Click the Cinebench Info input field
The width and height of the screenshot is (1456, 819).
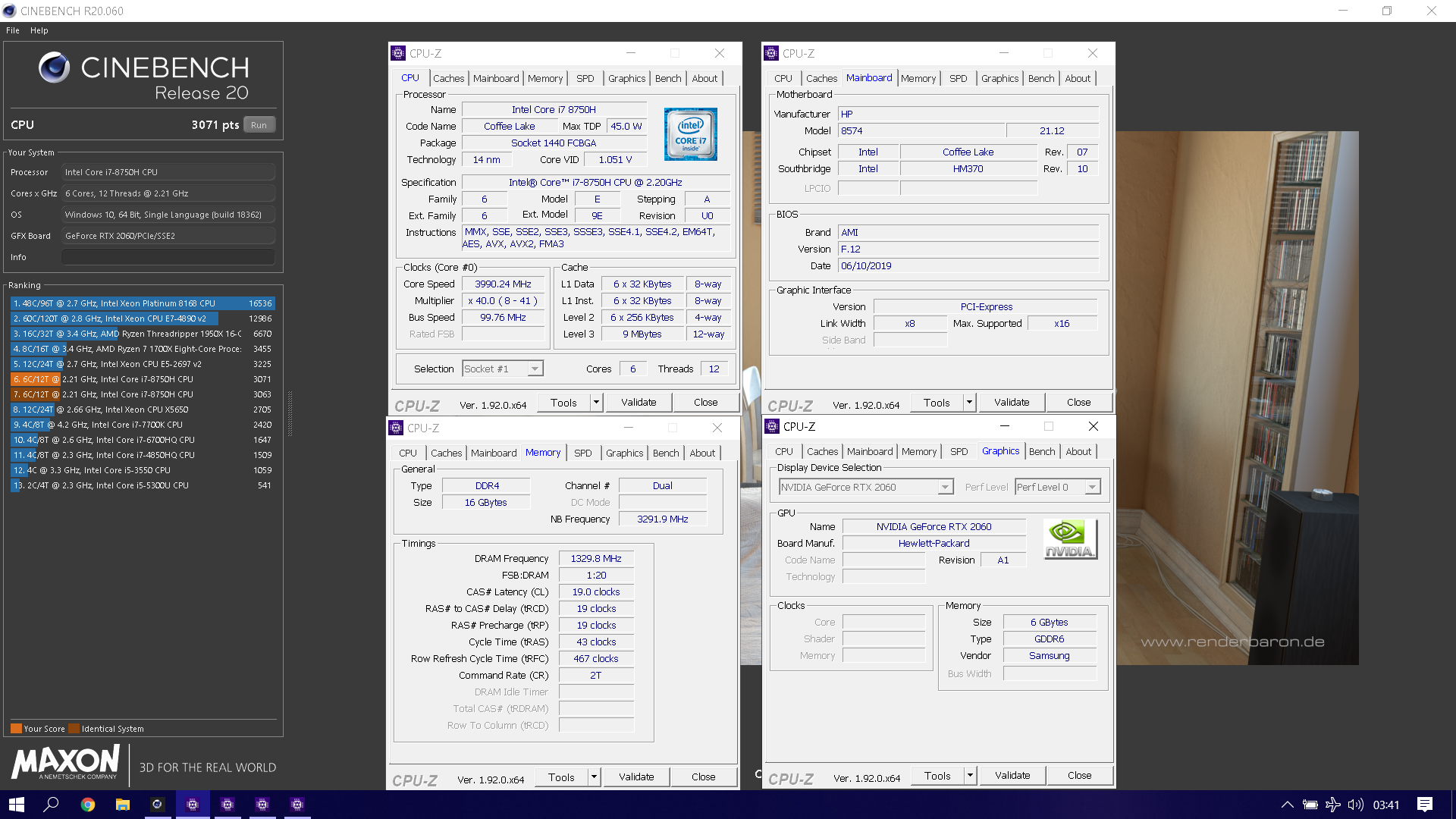click(x=168, y=257)
